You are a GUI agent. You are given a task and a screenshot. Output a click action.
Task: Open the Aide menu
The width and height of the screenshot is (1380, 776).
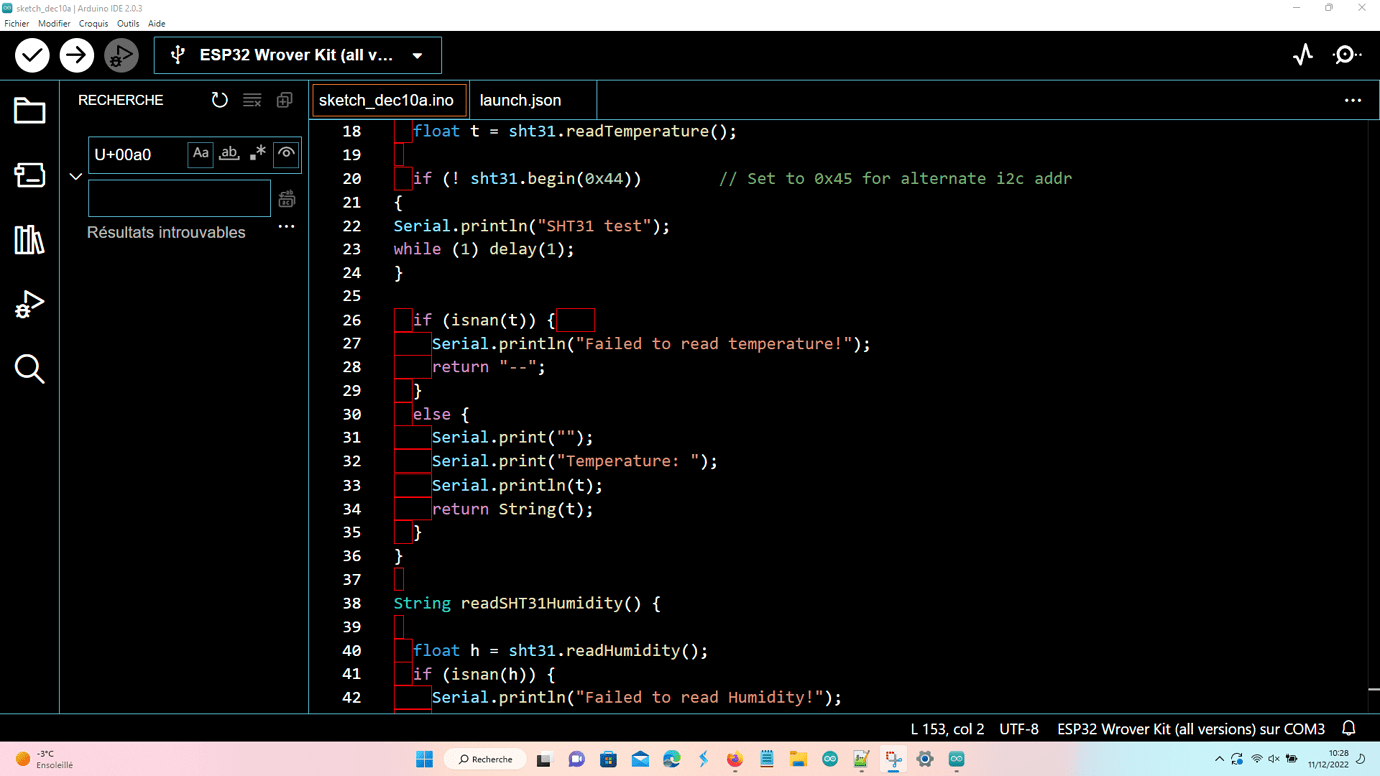156,23
